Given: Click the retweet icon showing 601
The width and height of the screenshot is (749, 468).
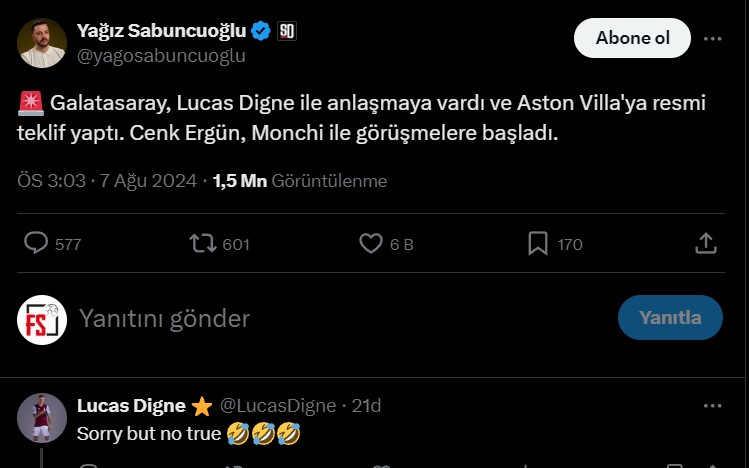Looking at the screenshot, I should point(203,243).
